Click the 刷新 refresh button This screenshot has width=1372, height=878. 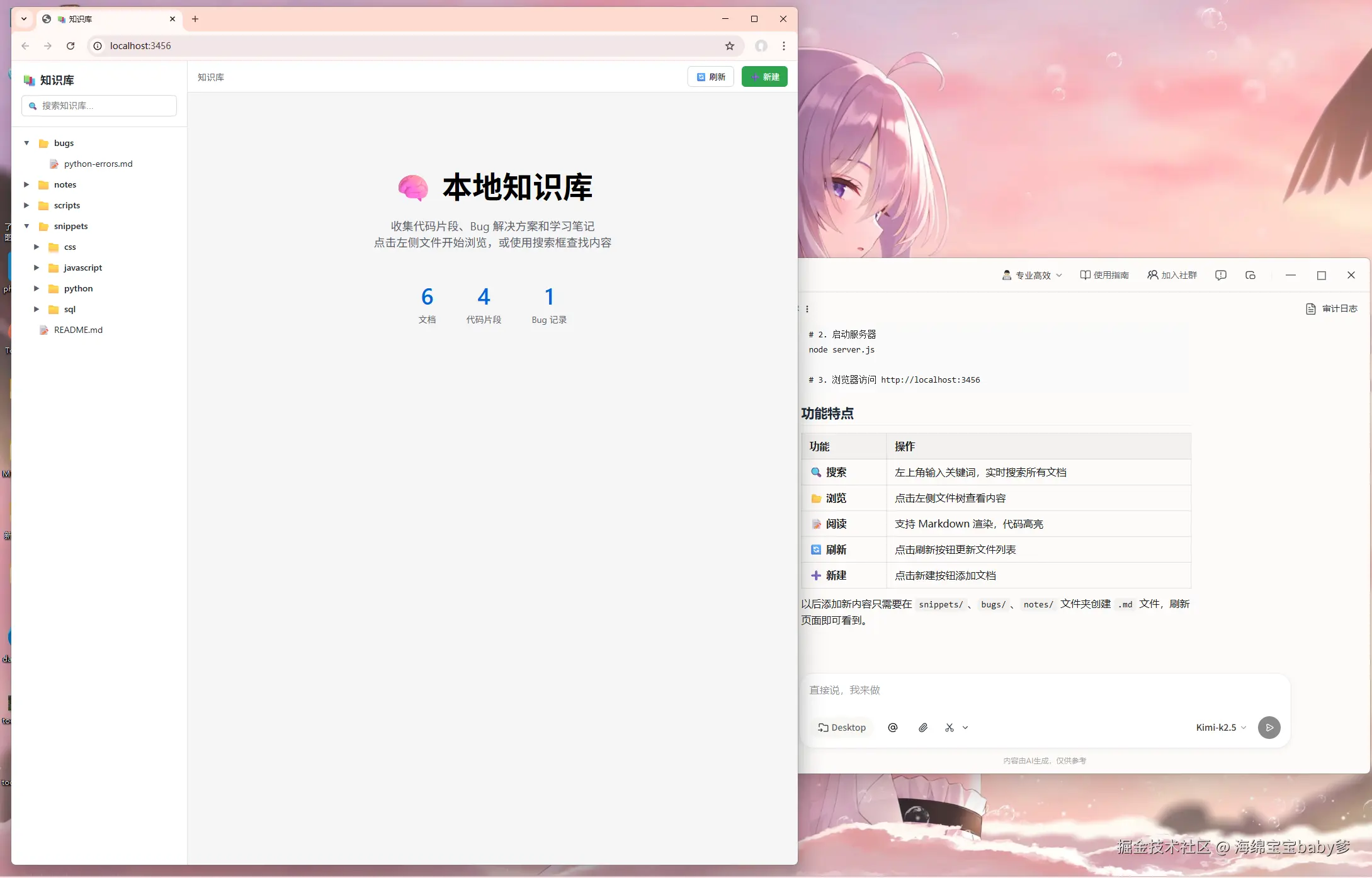click(x=710, y=77)
